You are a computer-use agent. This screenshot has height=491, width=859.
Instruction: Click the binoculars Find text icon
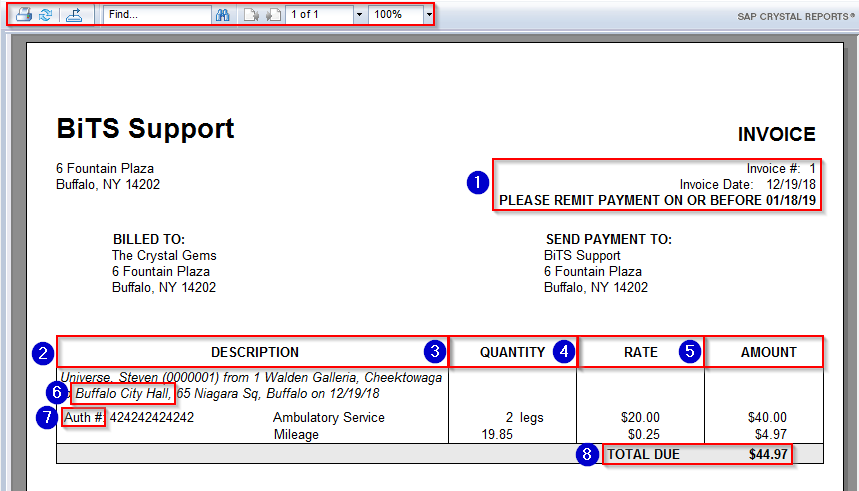[223, 15]
